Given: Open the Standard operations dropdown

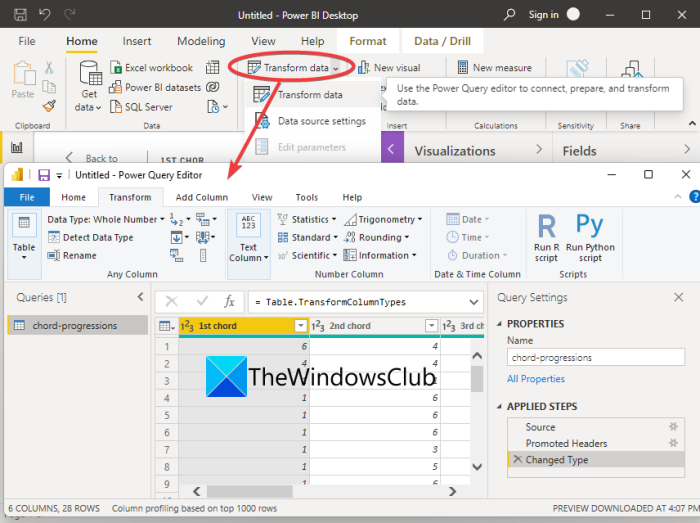Looking at the screenshot, I should tap(308, 237).
